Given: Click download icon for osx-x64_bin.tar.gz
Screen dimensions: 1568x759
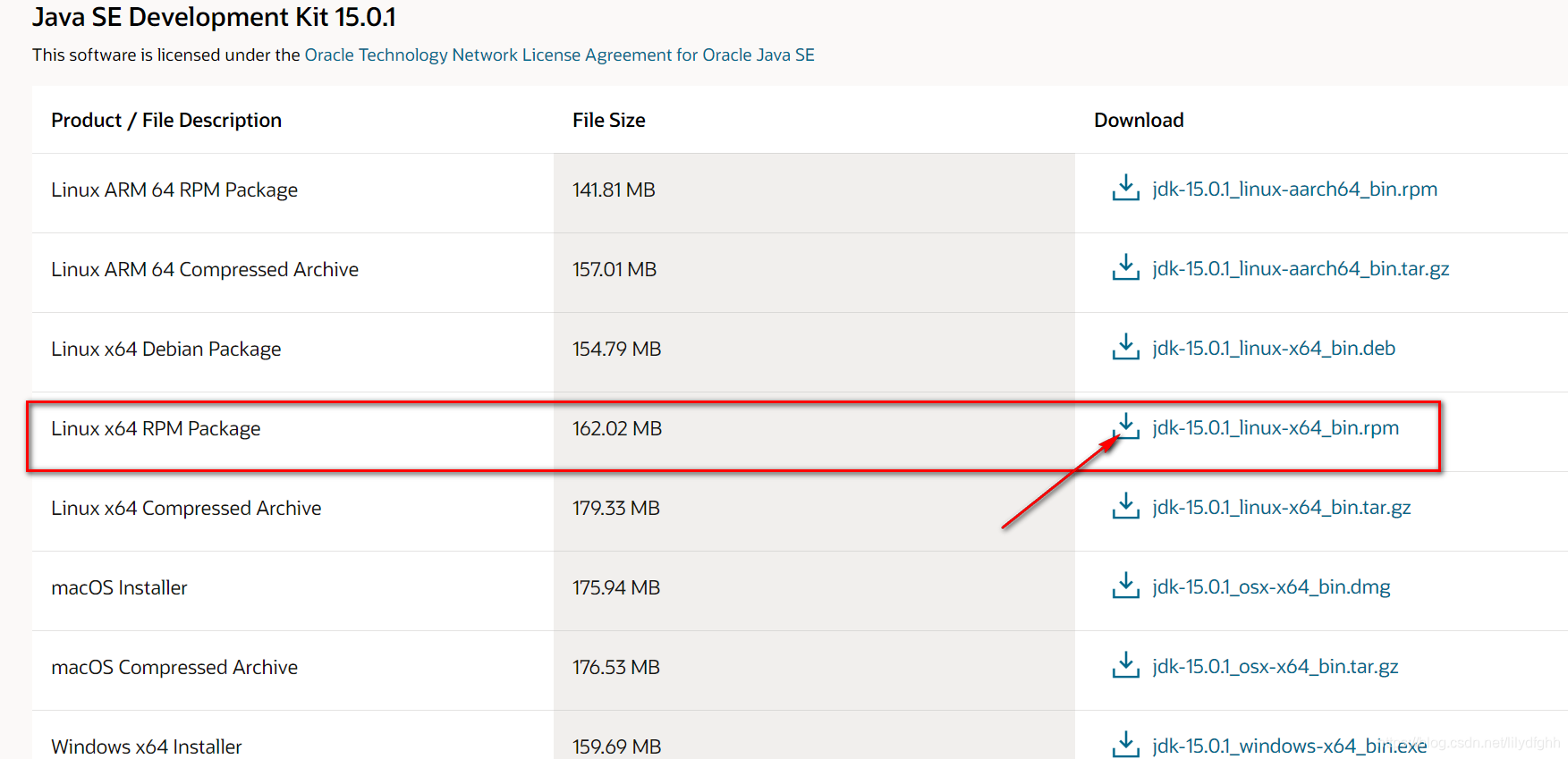Looking at the screenshot, I should pyautogui.click(x=1125, y=666).
